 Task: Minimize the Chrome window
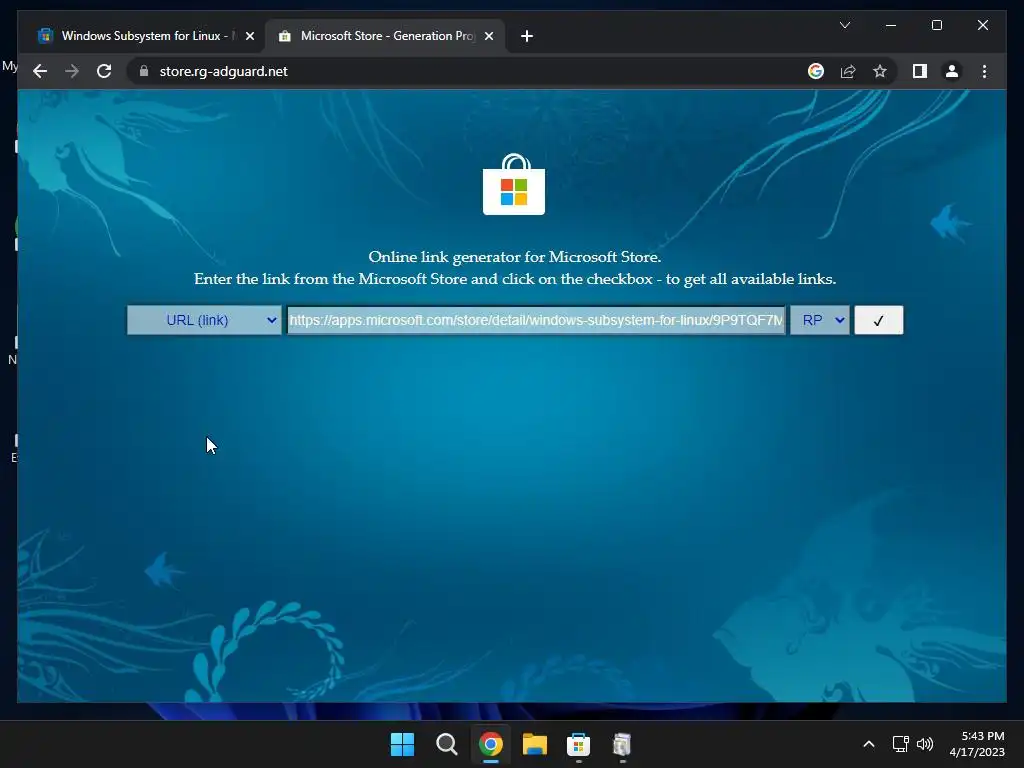click(x=891, y=25)
